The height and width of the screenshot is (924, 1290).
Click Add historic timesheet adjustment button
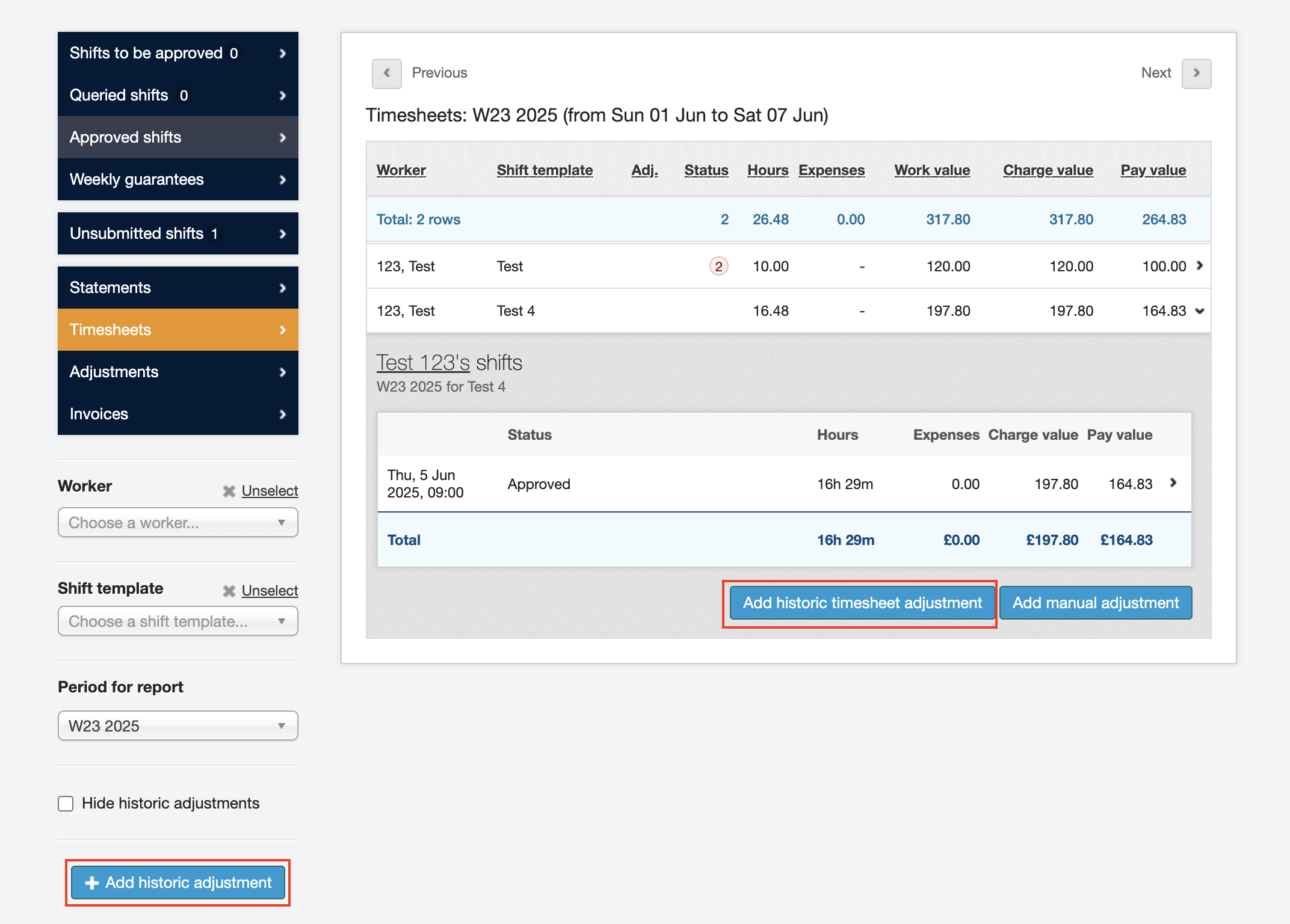tap(862, 603)
